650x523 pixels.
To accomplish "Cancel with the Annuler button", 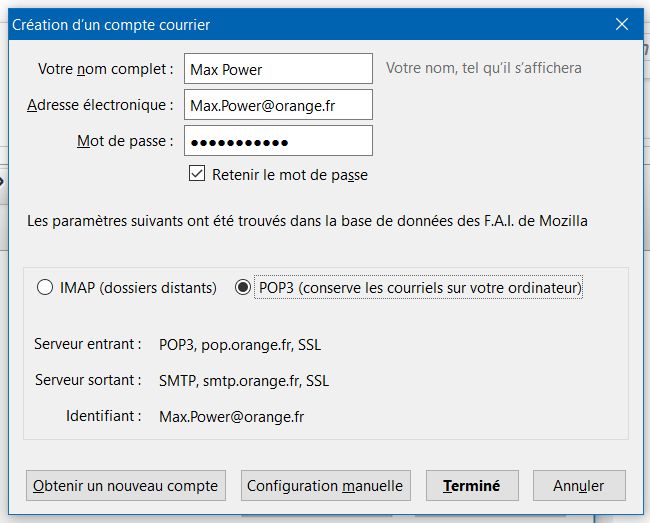I will click(579, 486).
